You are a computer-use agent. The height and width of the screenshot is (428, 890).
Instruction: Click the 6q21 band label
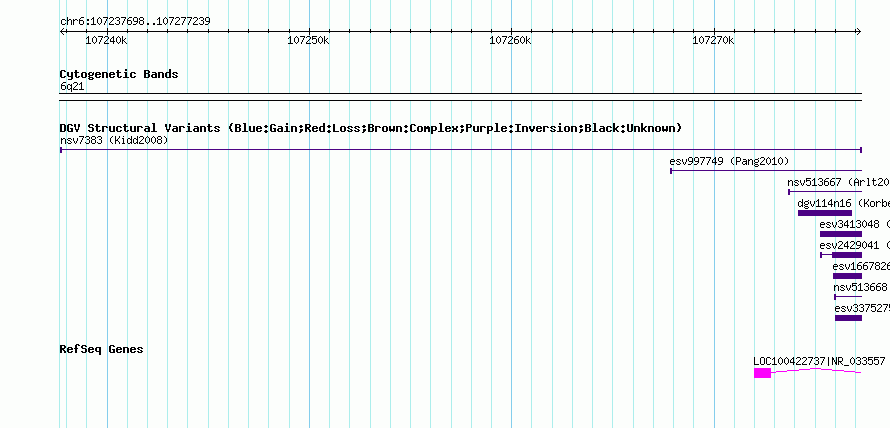[x=72, y=86]
